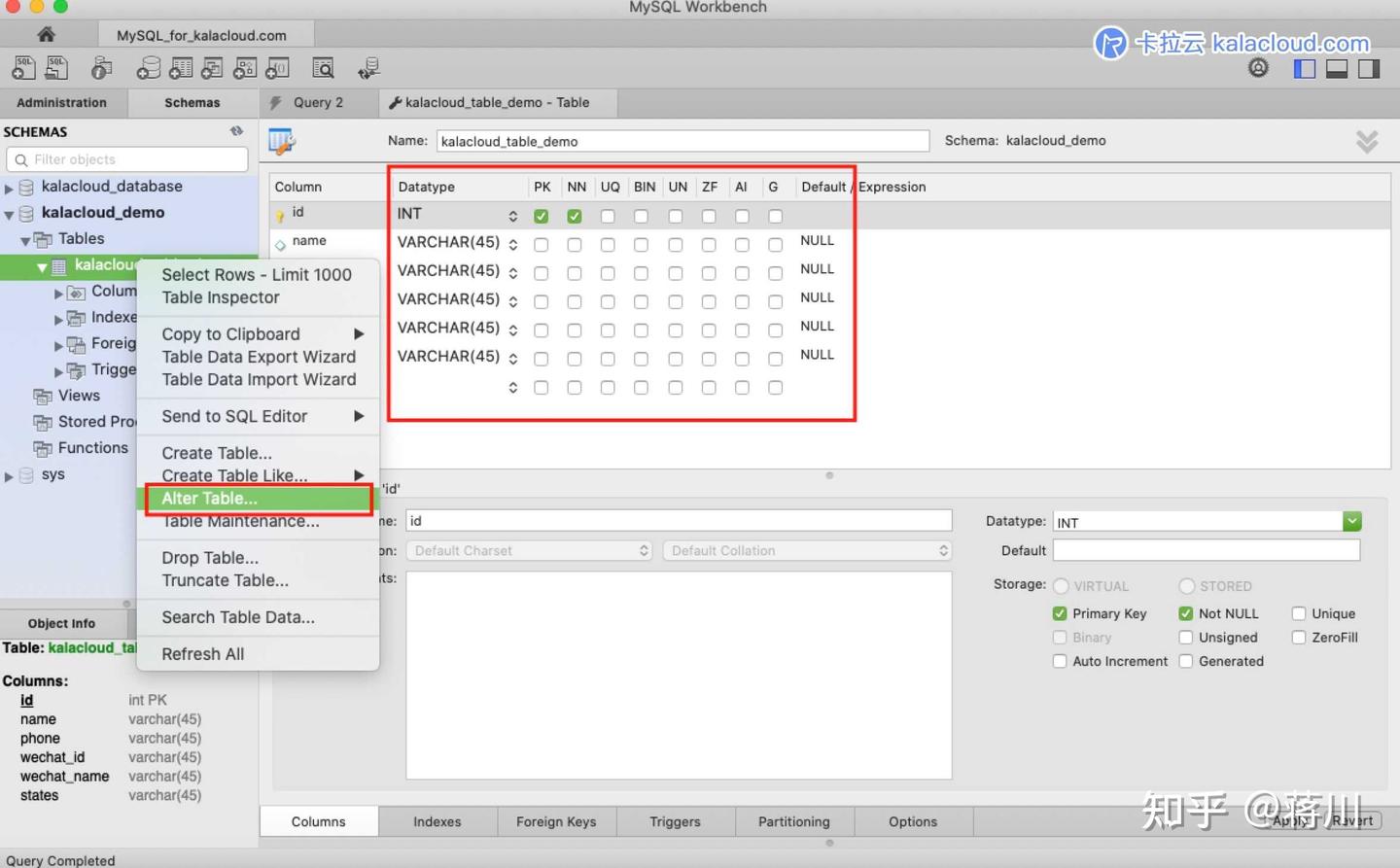1400x868 pixels.
Task: Check Auto Increment for the id column
Action: coord(1059,661)
